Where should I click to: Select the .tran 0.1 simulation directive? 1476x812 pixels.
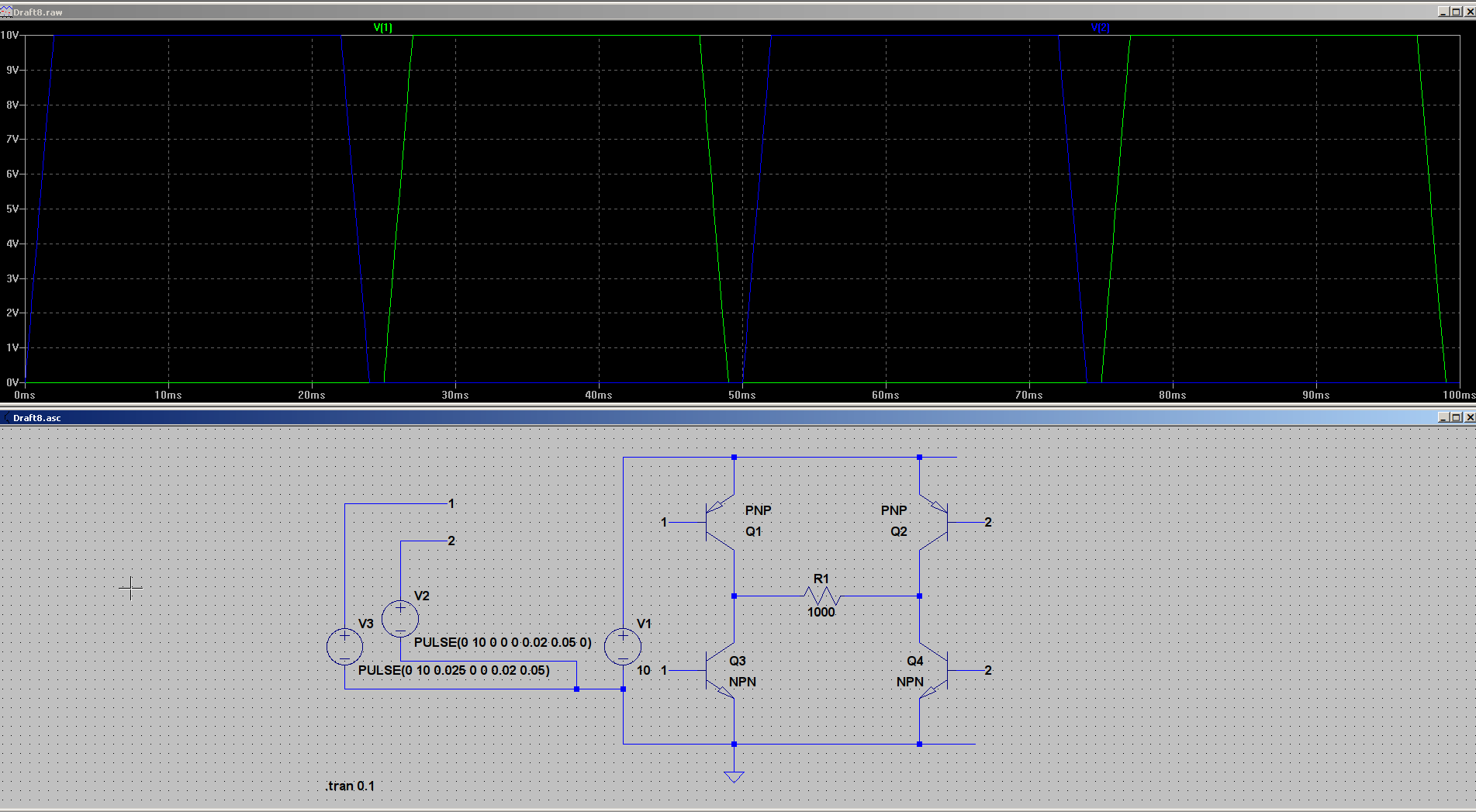(350, 786)
